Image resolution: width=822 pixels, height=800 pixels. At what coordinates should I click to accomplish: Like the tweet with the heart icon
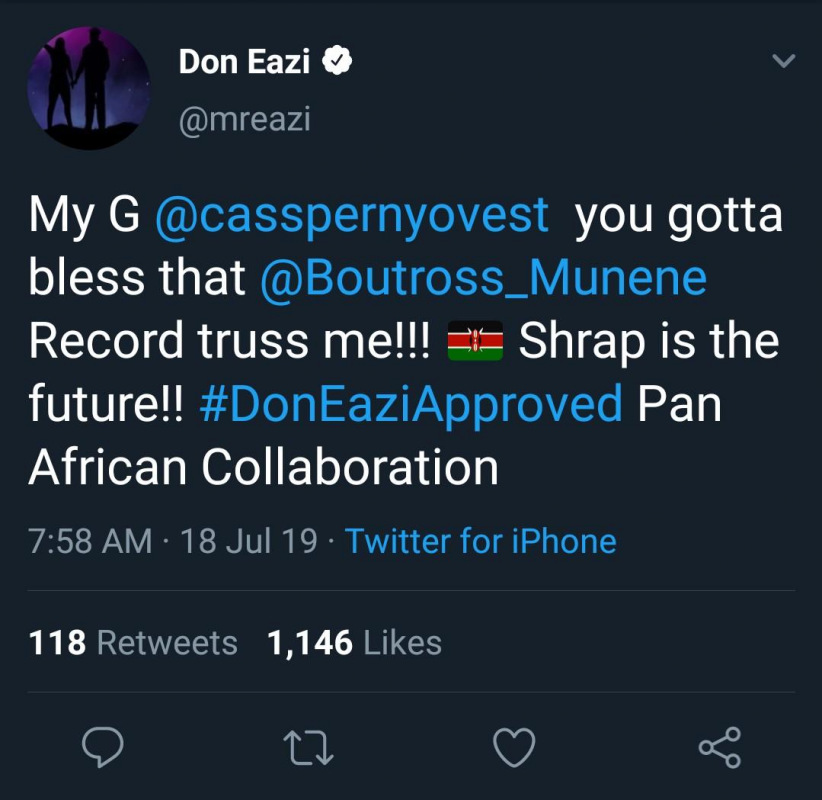(x=514, y=747)
